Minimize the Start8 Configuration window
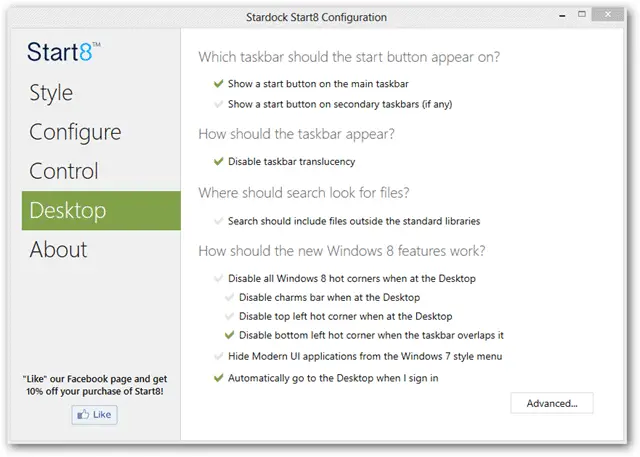Screen dimensions: 640x457 point(562,16)
